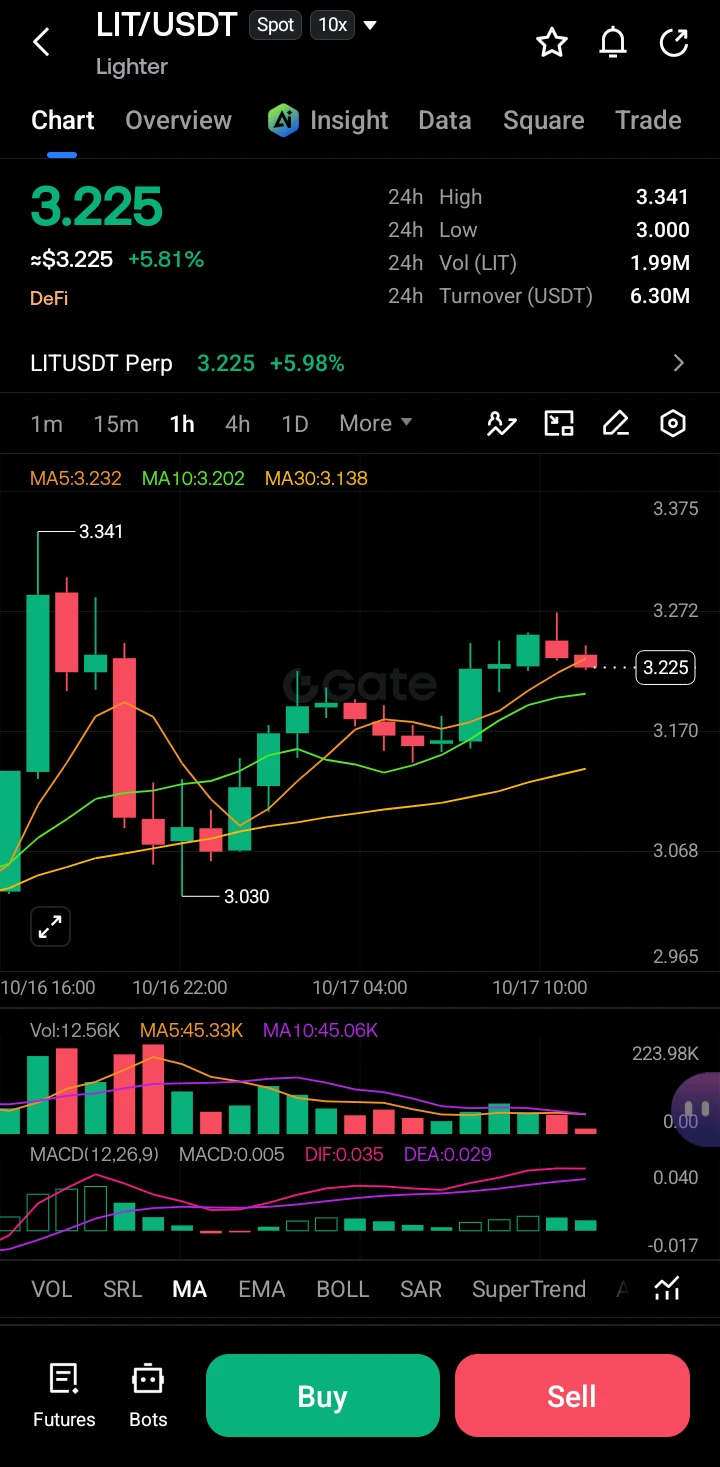The image size is (720, 1467).
Task: Open the chart indicators line icon
Action: (501, 424)
